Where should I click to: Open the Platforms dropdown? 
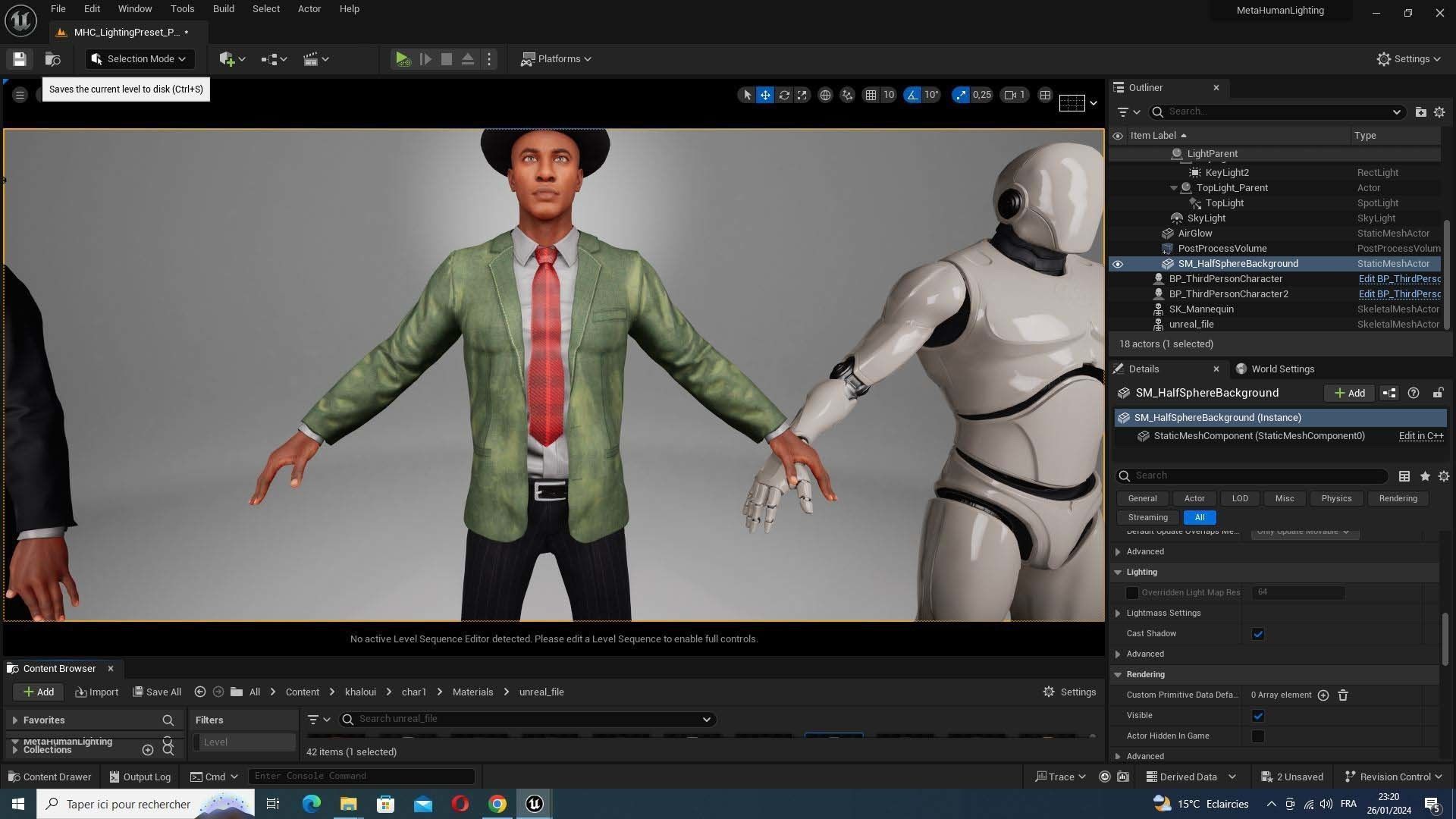coord(557,59)
